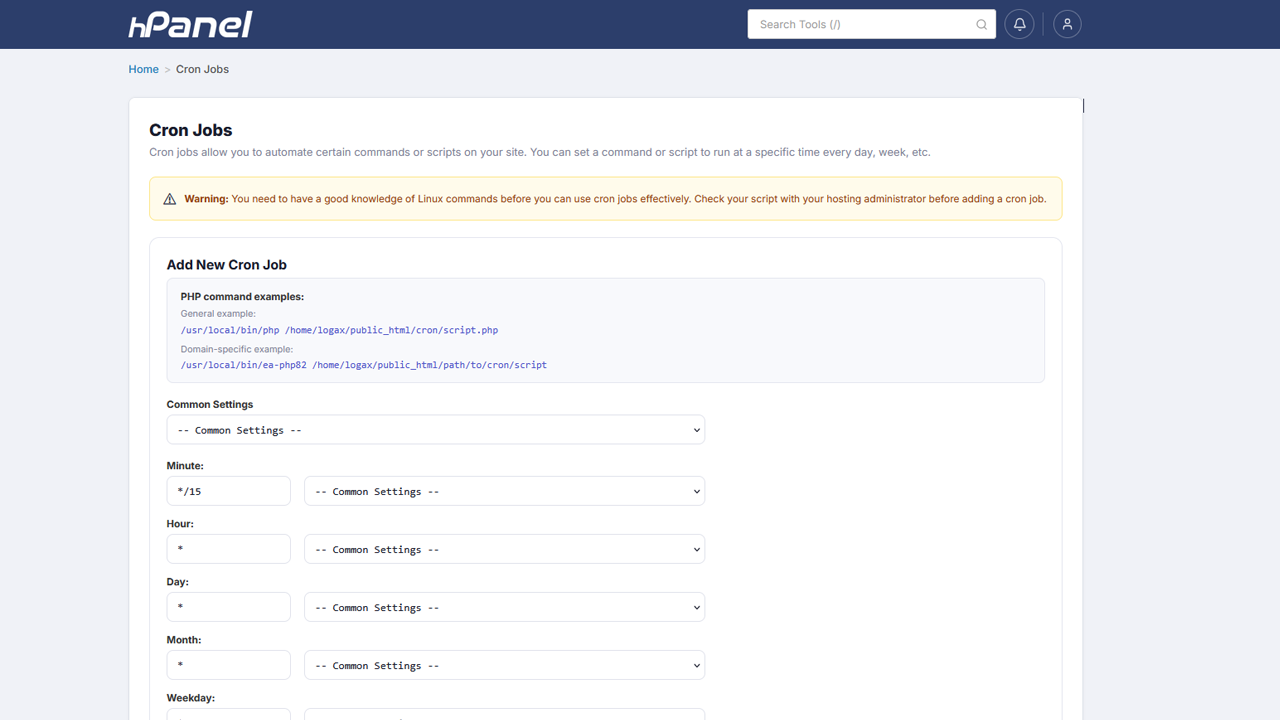Viewport: 1280px width, 720px height.
Task: Open the user account icon
Action: (x=1067, y=24)
